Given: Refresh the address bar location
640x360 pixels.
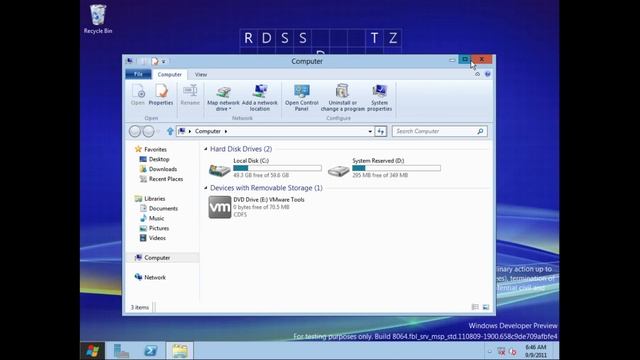Looking at the screenshot, I should pyautogui.click(x=380, y=131).
